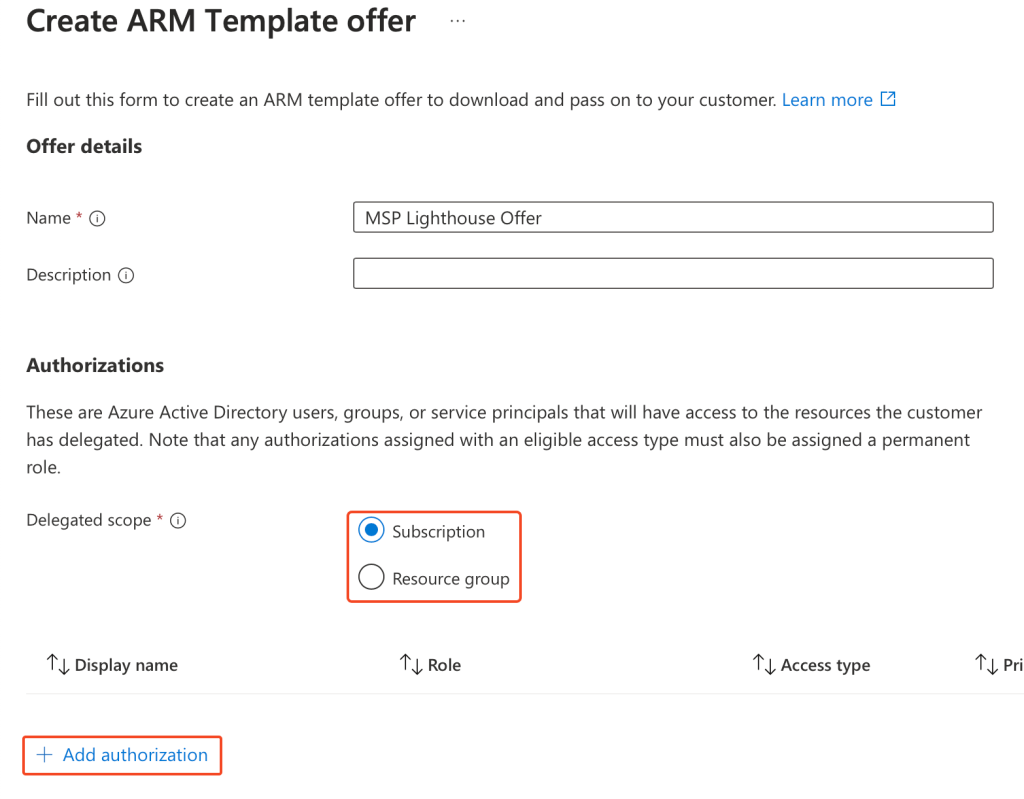Click the Role column header label

(444, 665)
